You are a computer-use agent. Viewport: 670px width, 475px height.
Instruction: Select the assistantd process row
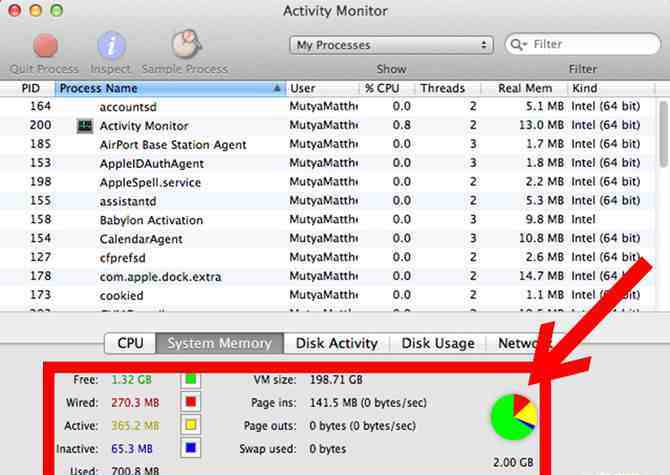pos(327,201)
